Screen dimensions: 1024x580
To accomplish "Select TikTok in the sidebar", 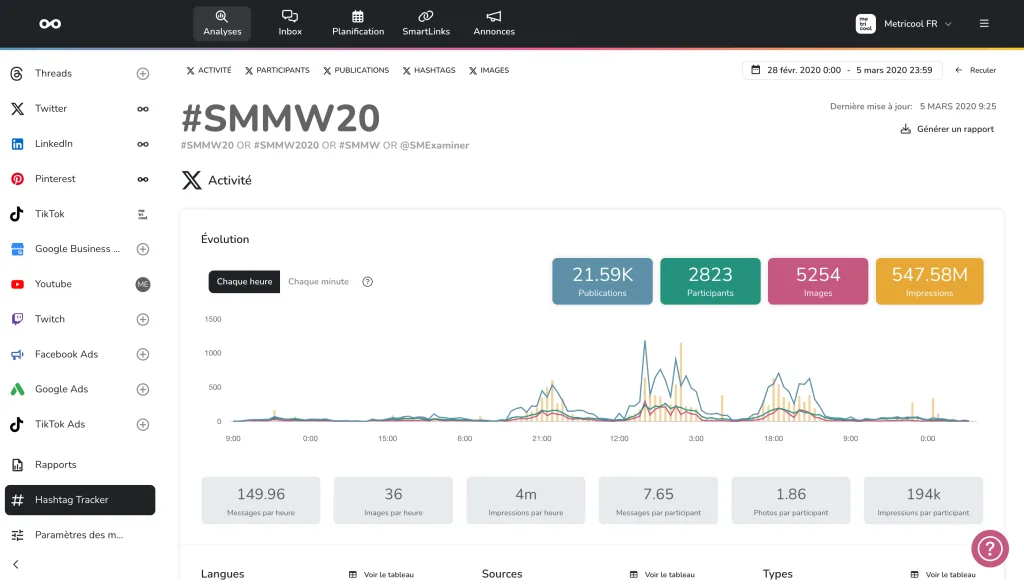I will [50, 214].
